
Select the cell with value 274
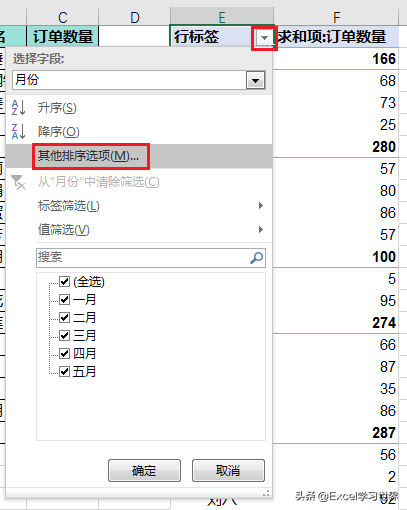(x=336, y=323)
